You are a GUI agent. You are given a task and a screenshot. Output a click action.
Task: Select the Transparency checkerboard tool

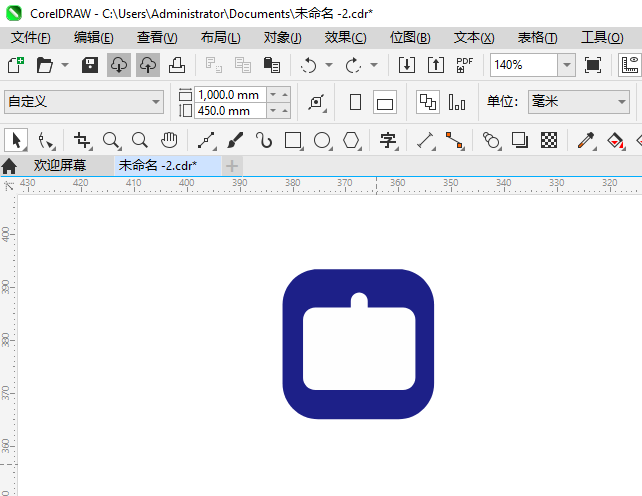pyautogui.click(x=549, y=140)
